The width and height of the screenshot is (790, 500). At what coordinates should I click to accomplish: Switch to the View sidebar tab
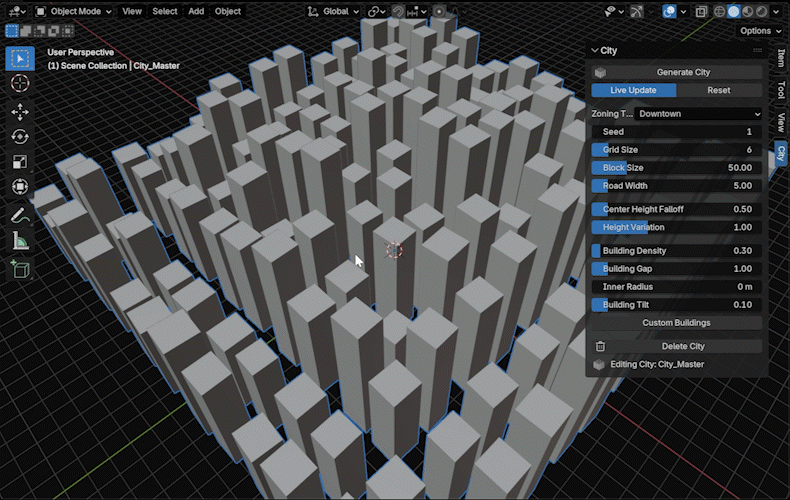pyautogui.click(x=781, y=122)
